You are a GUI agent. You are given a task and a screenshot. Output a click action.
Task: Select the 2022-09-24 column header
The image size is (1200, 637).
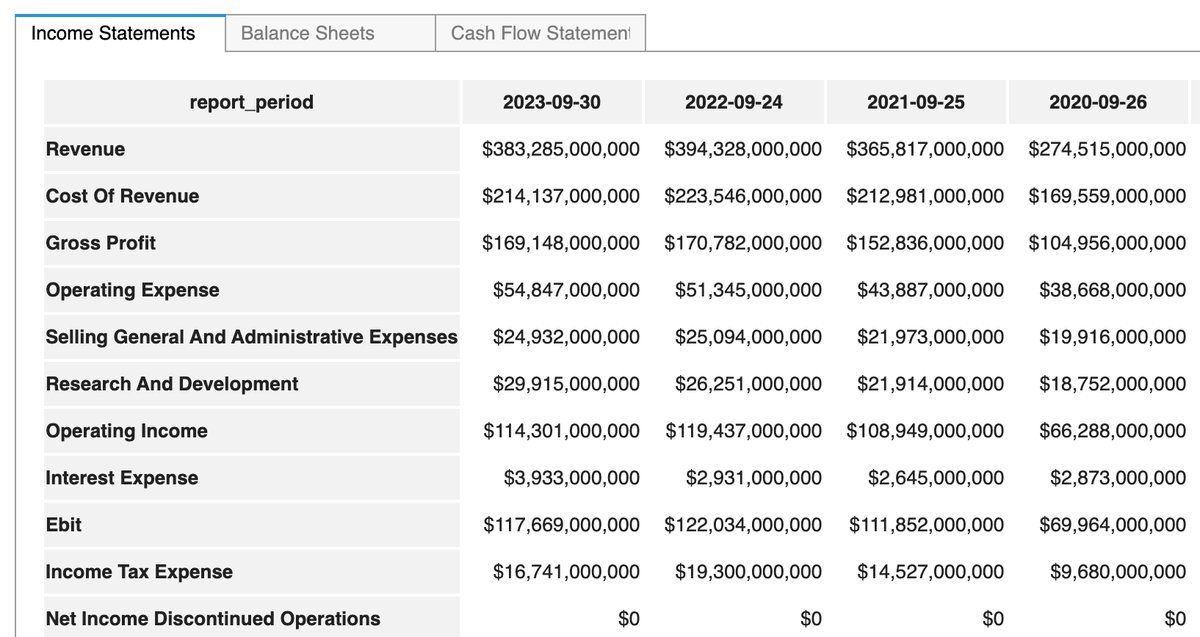point(734,102)
